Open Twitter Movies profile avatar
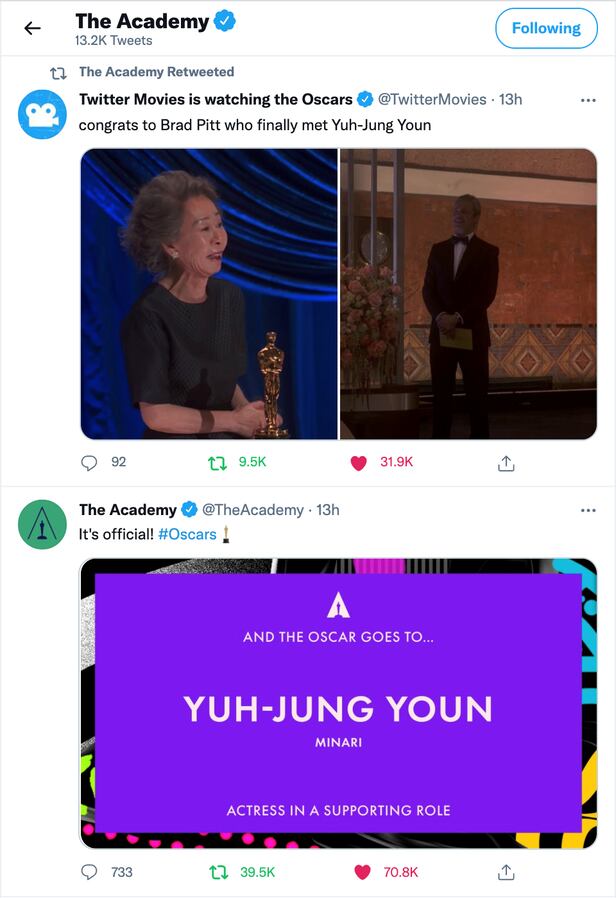Image resolution: width=616 pixels, height=898 pixels. (x=42, y=114)
